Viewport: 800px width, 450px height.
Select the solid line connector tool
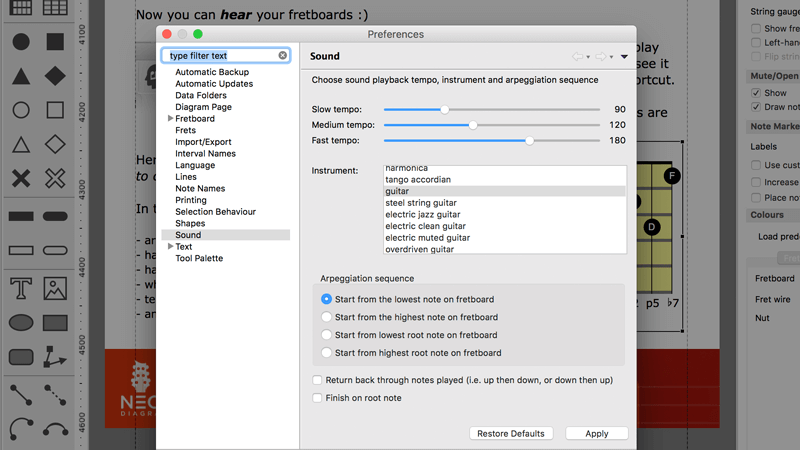coord(21,395)
